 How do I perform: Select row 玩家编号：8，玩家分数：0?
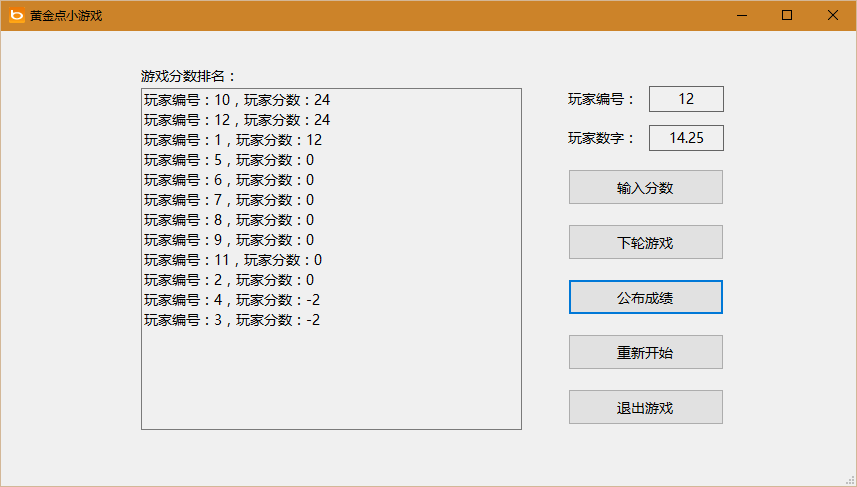tap(331, 220)
